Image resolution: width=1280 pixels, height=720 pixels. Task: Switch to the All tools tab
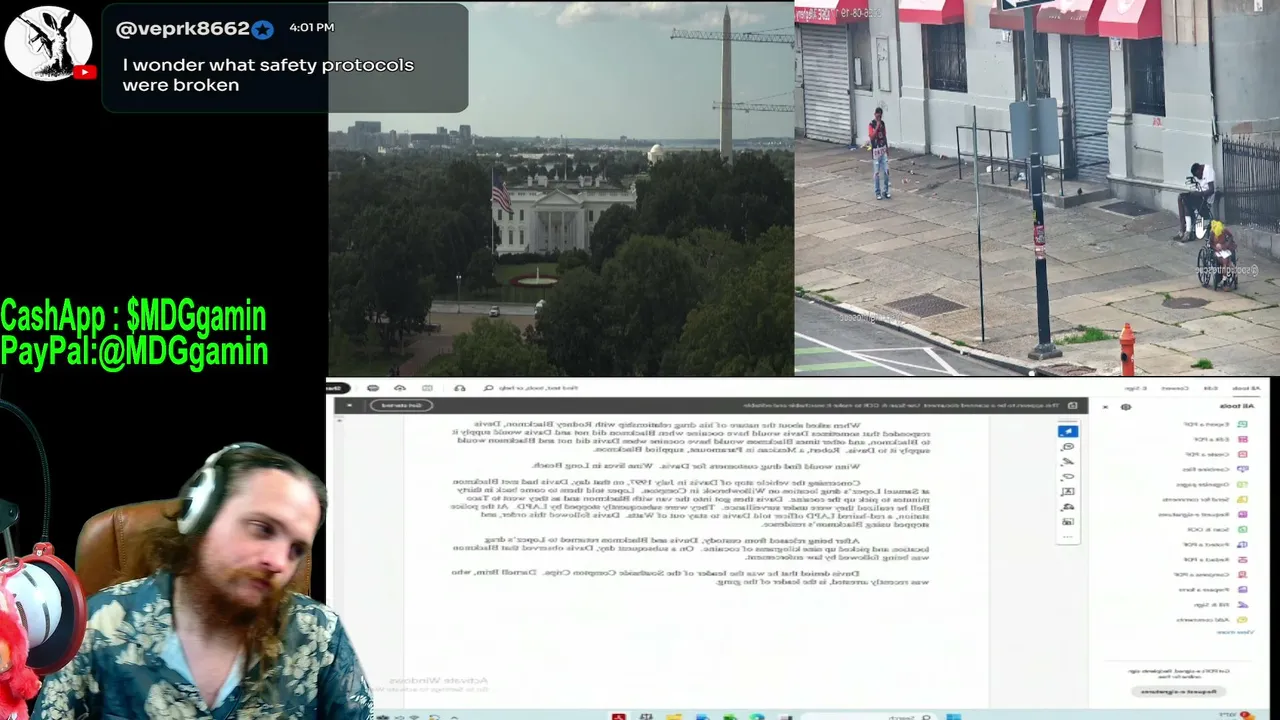pos(1245,388)
